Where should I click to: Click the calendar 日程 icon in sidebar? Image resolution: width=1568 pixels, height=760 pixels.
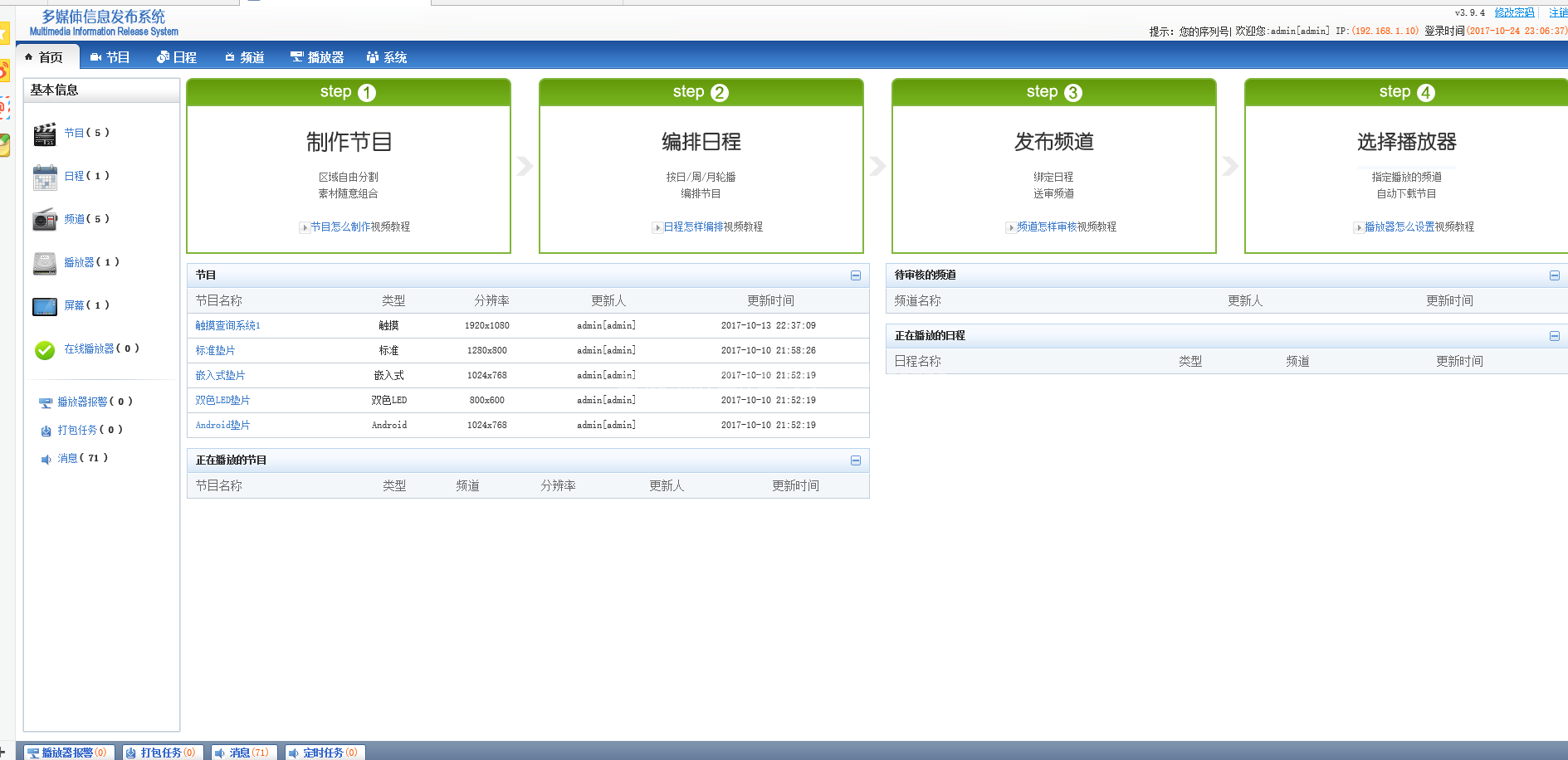(x=45, y=177)
